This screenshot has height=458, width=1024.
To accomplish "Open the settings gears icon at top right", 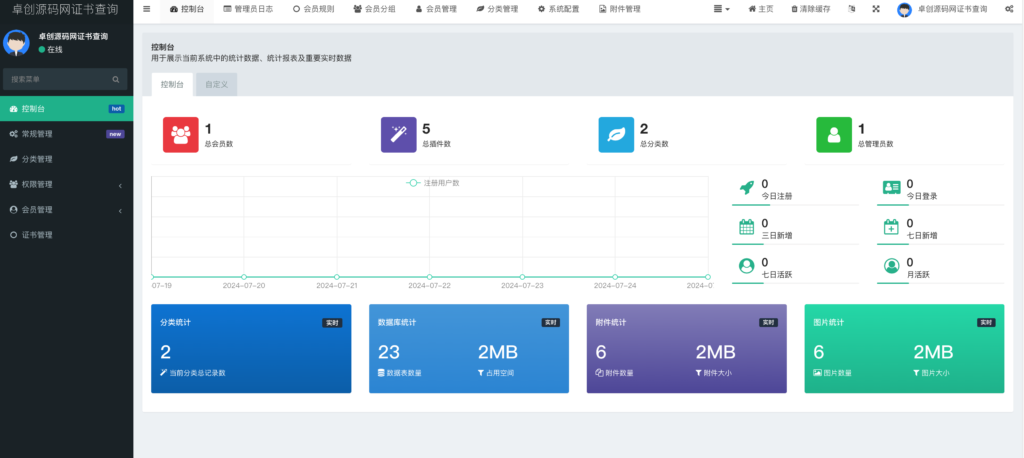I will 1009,9.
